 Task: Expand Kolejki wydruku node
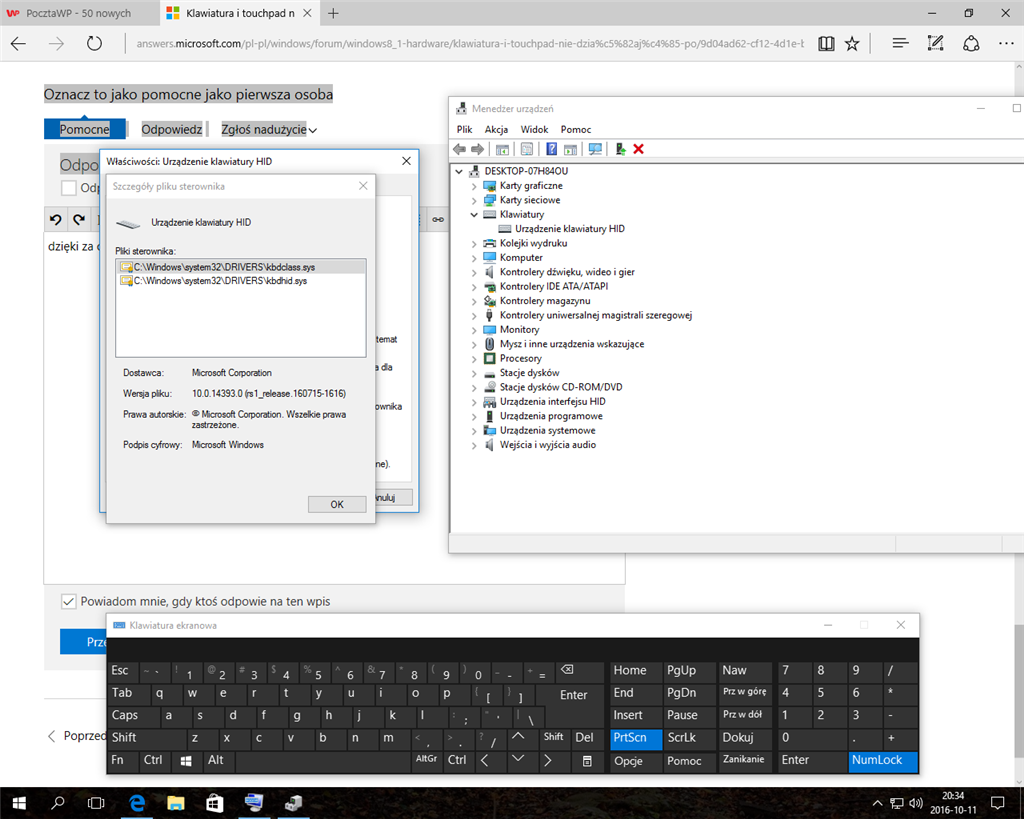coord(474,244)
